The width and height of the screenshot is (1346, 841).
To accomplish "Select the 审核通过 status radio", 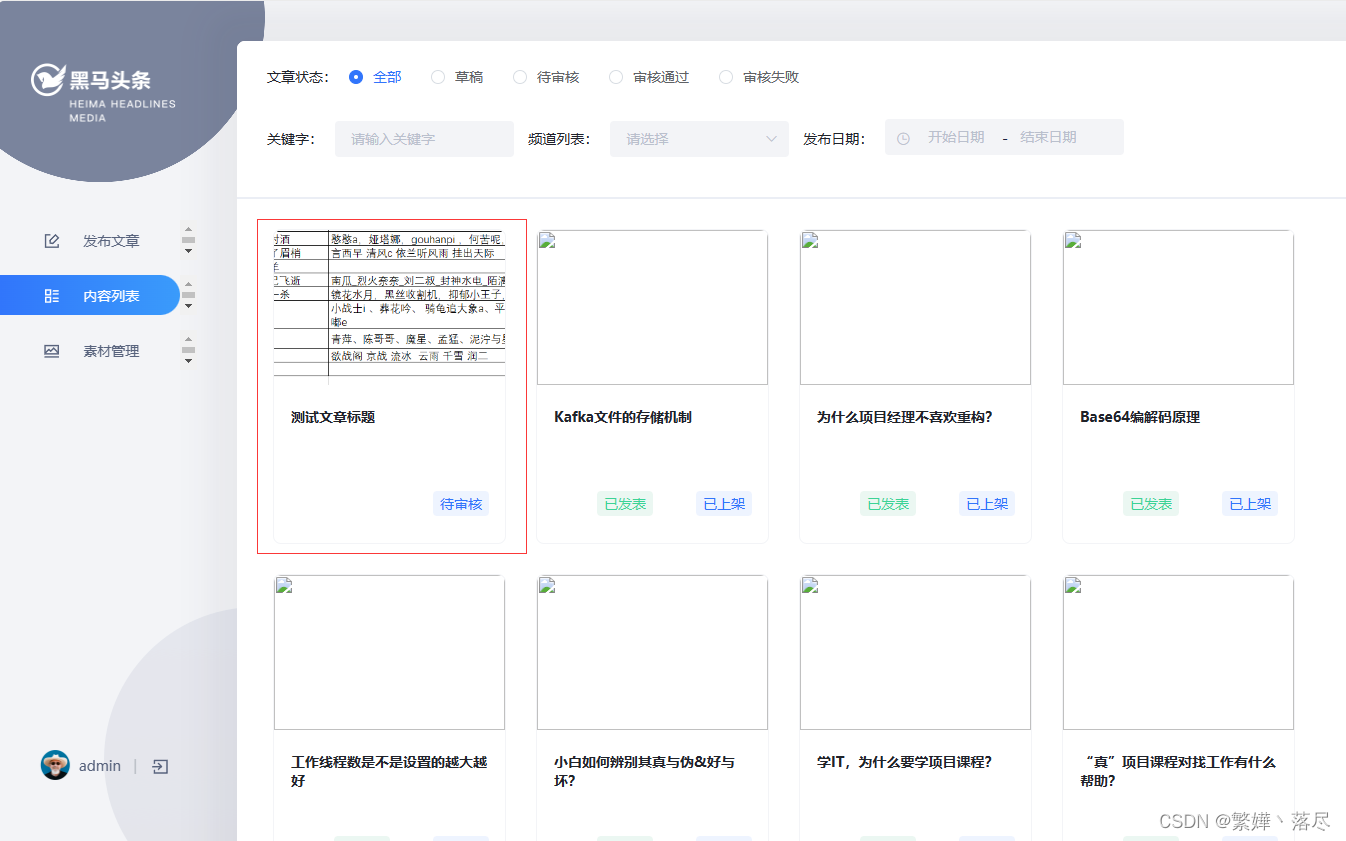I will pos(649,77).
